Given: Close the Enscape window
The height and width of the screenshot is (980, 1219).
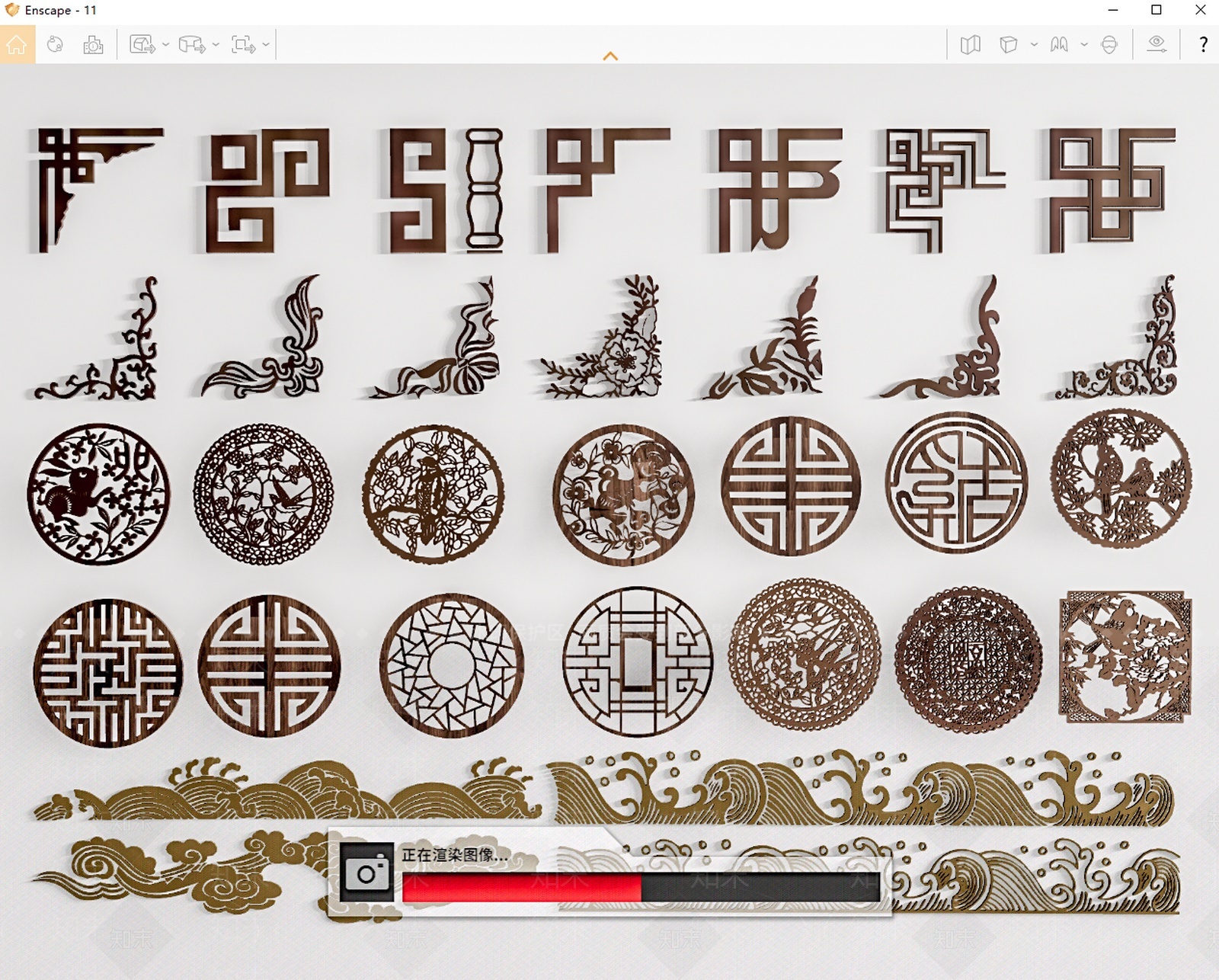Looking at the screenshot, I should (1200, 10).
